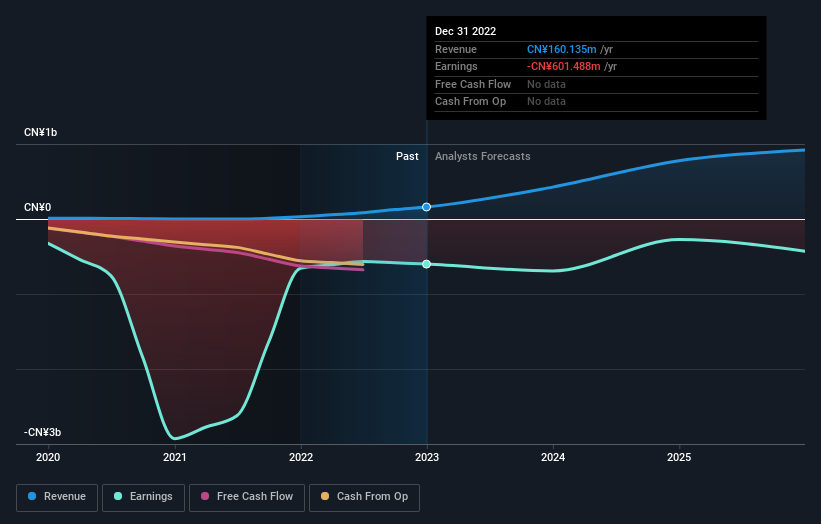The image size is (821, 524).
Task: Click the CN¥160.135m revenue value
Action: (561, 49)
